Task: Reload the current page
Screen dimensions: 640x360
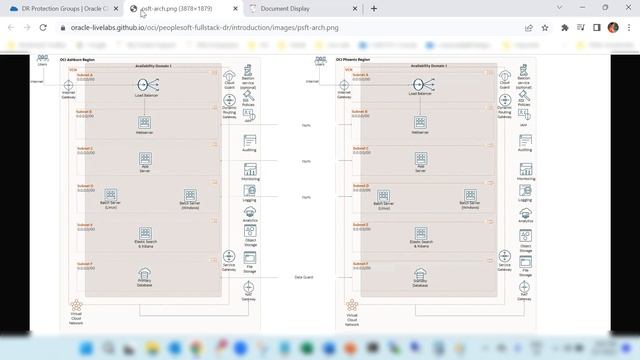Action: click(43, 28)
